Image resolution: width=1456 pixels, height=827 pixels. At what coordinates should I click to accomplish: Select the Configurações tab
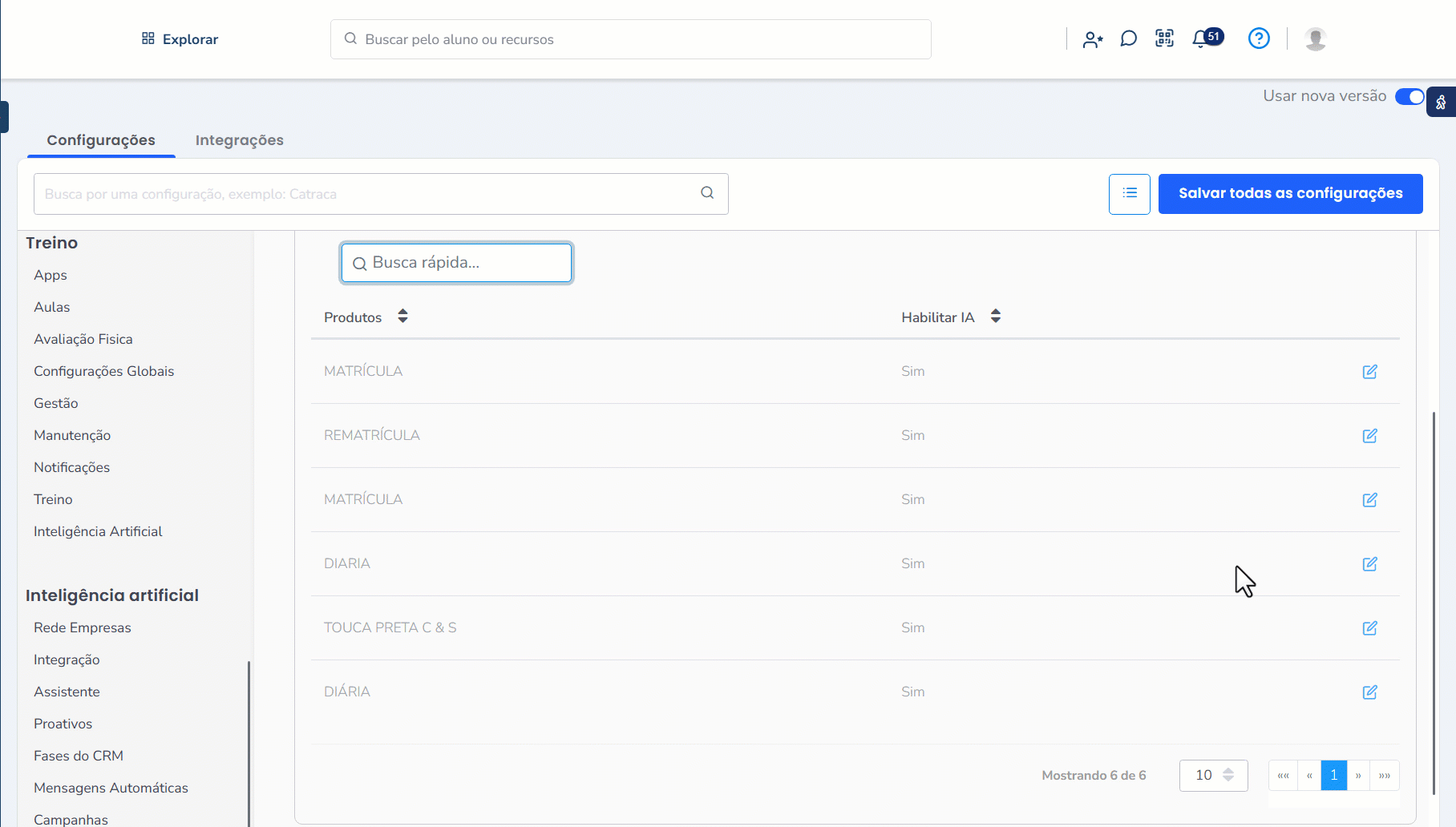(101, 140)
